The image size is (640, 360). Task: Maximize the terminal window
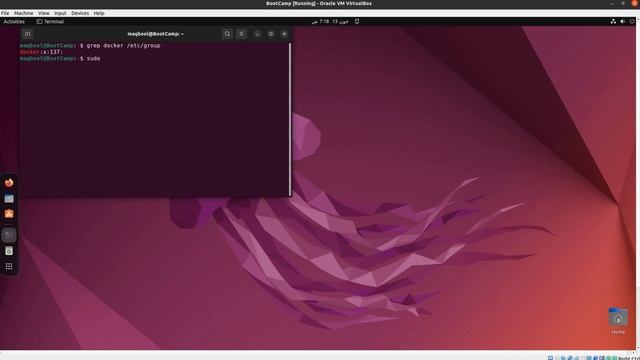pos(271,34)
